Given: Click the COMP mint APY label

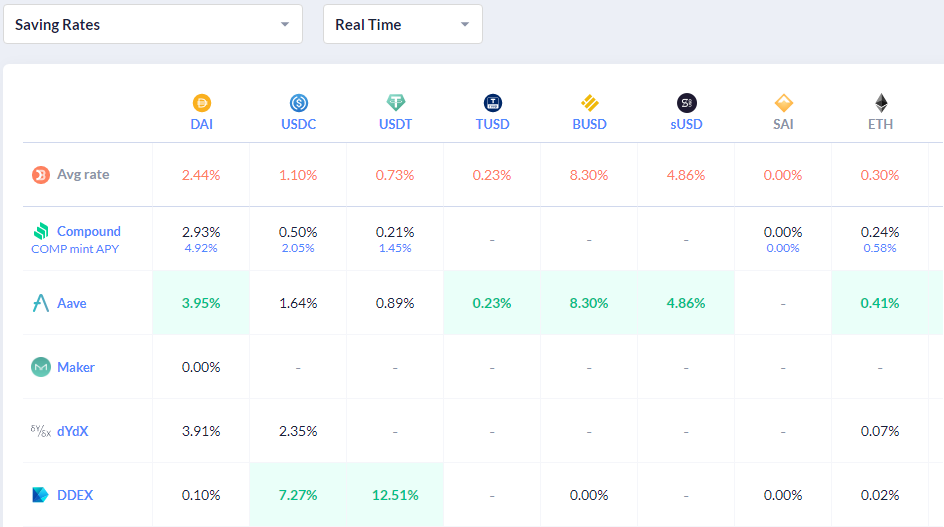Looking at the screenshot, I should coord(75,249).
